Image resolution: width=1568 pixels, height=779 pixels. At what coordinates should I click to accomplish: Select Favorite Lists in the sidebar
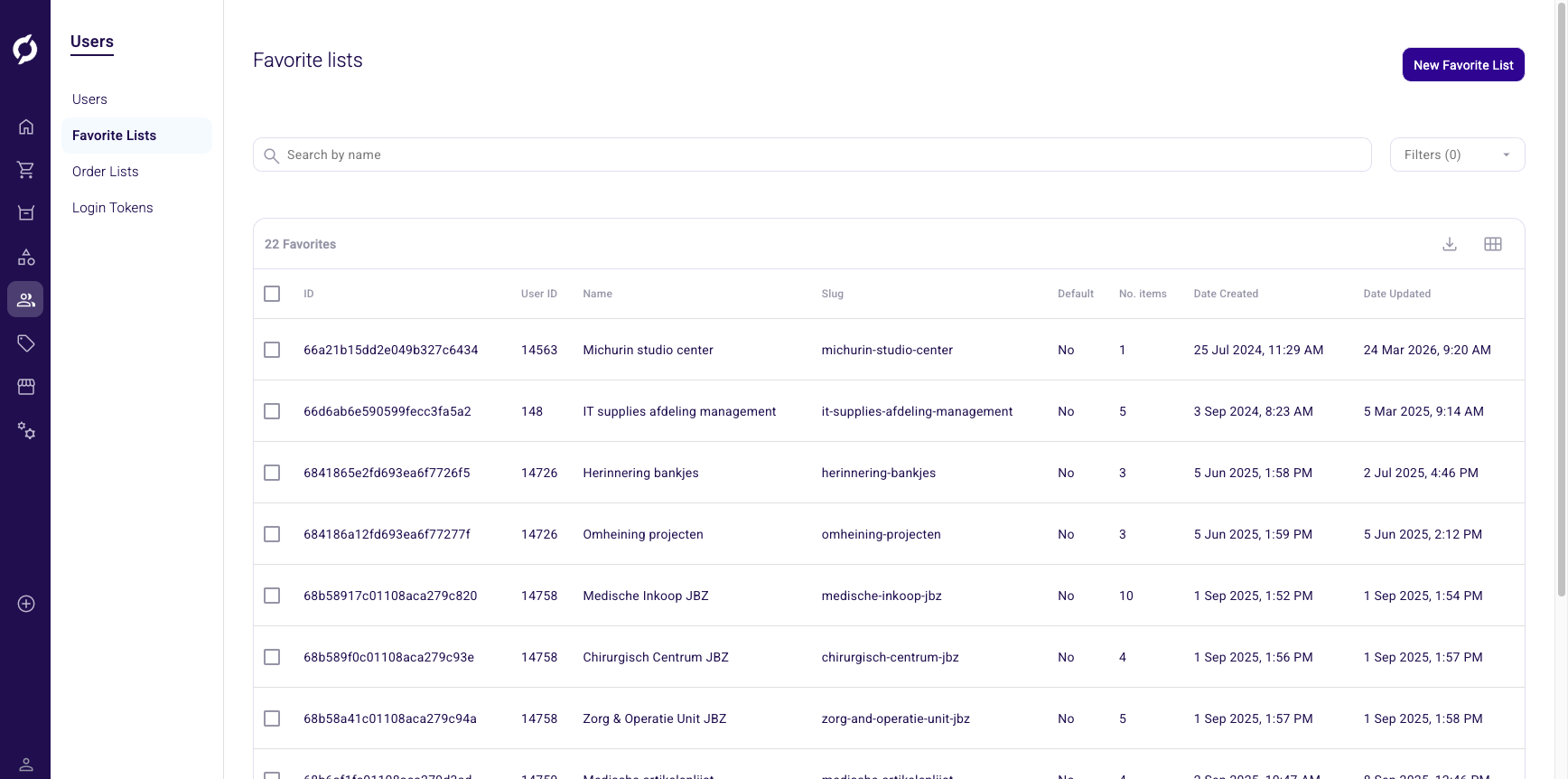(x=136, y=136)
